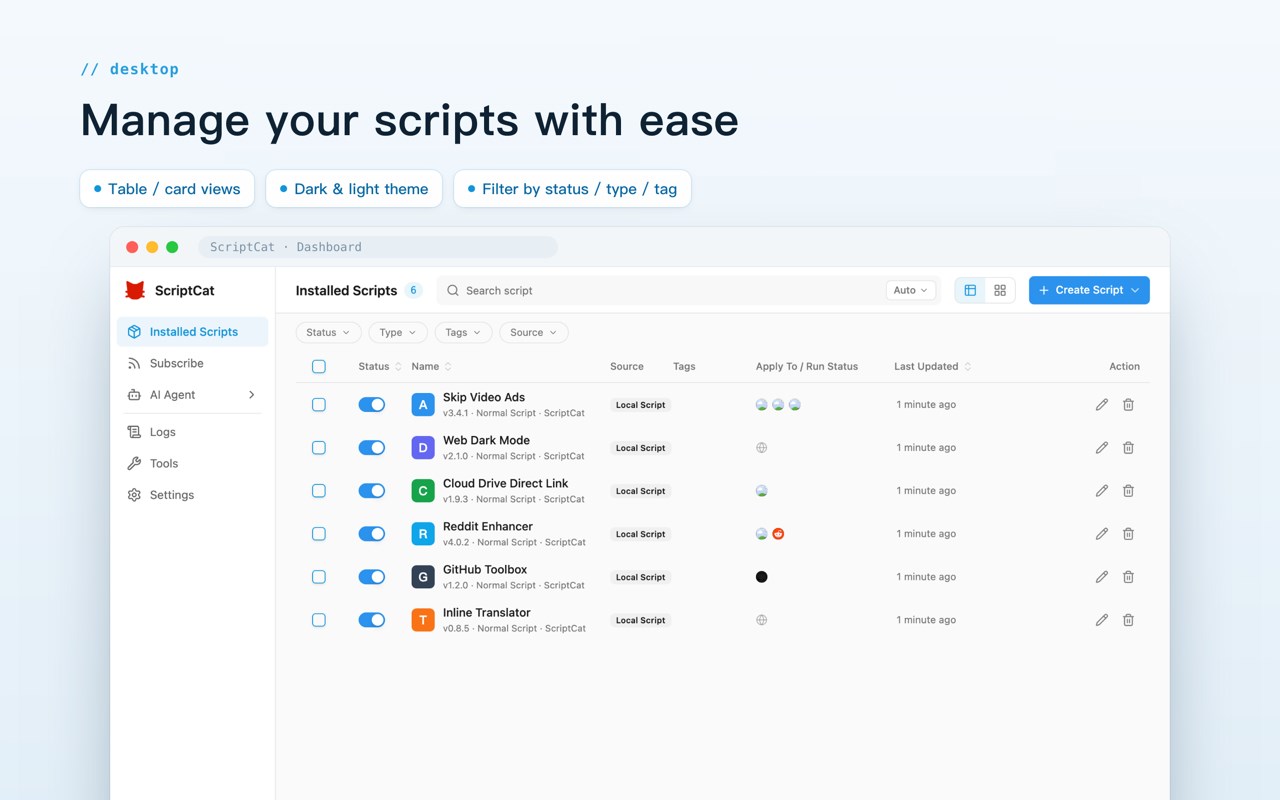
Task: Click the Local Script tag on Skip Video Ads
Action: (641, 405)
